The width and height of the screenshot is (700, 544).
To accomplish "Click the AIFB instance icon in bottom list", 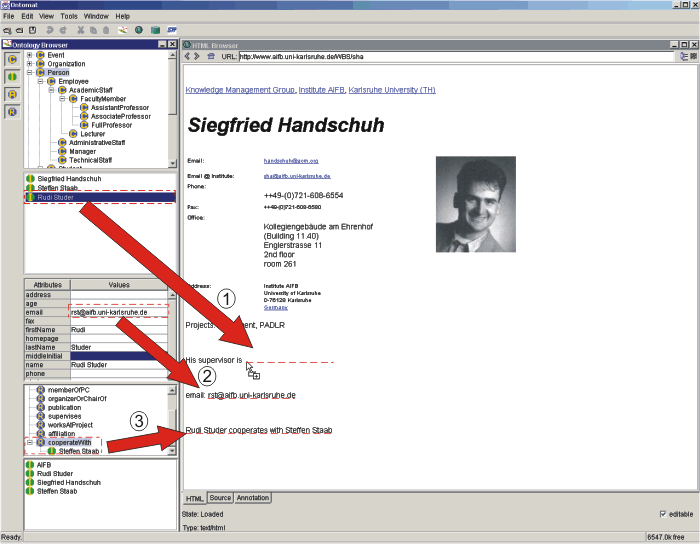I will [30, 465].
